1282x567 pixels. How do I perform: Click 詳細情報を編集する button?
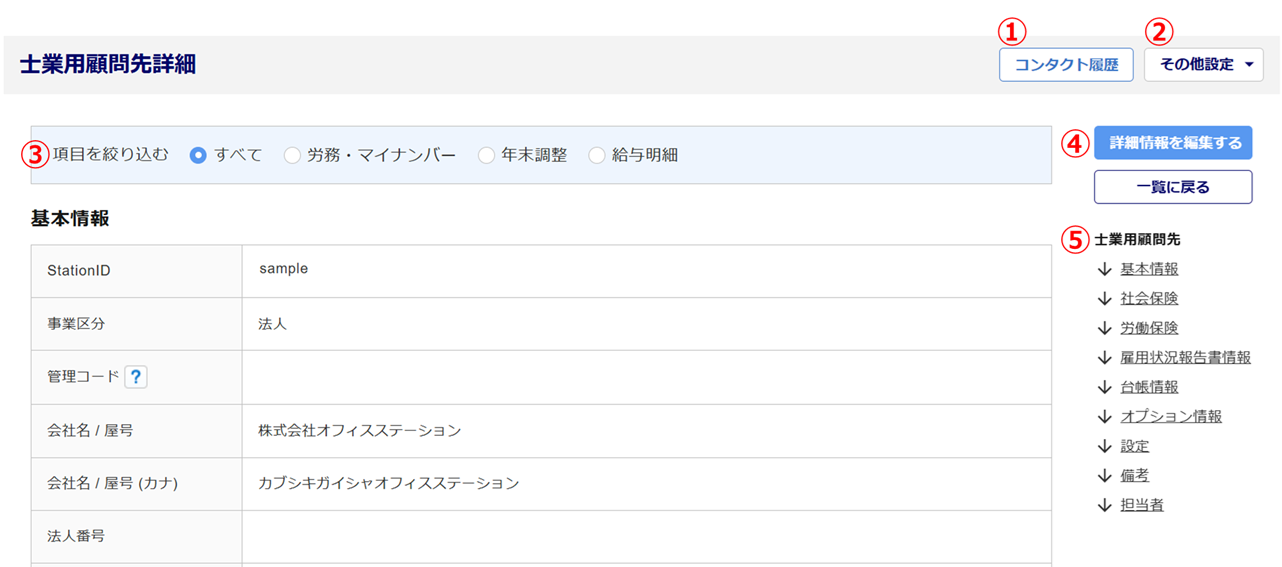(1173, 143)
